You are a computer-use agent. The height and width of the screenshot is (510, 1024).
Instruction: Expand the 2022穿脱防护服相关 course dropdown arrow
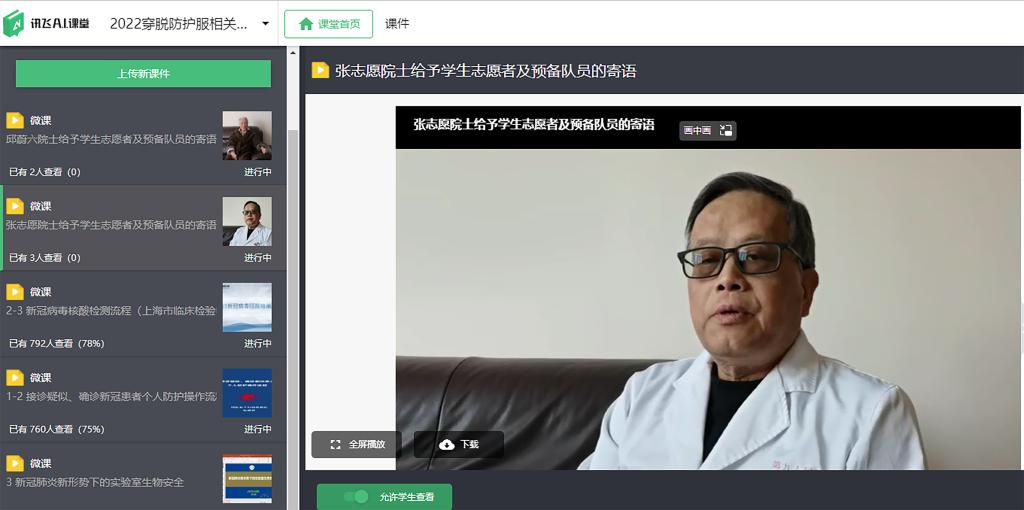click(x=265, y=24)
